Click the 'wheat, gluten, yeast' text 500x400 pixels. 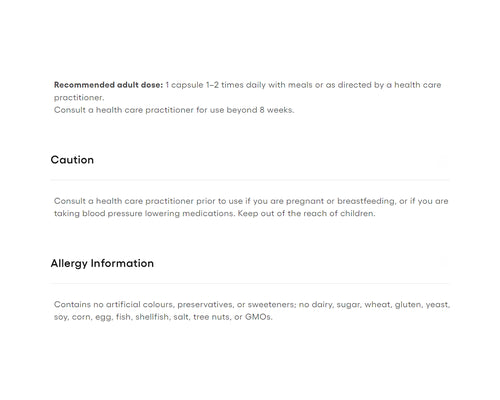click(407, 305)
